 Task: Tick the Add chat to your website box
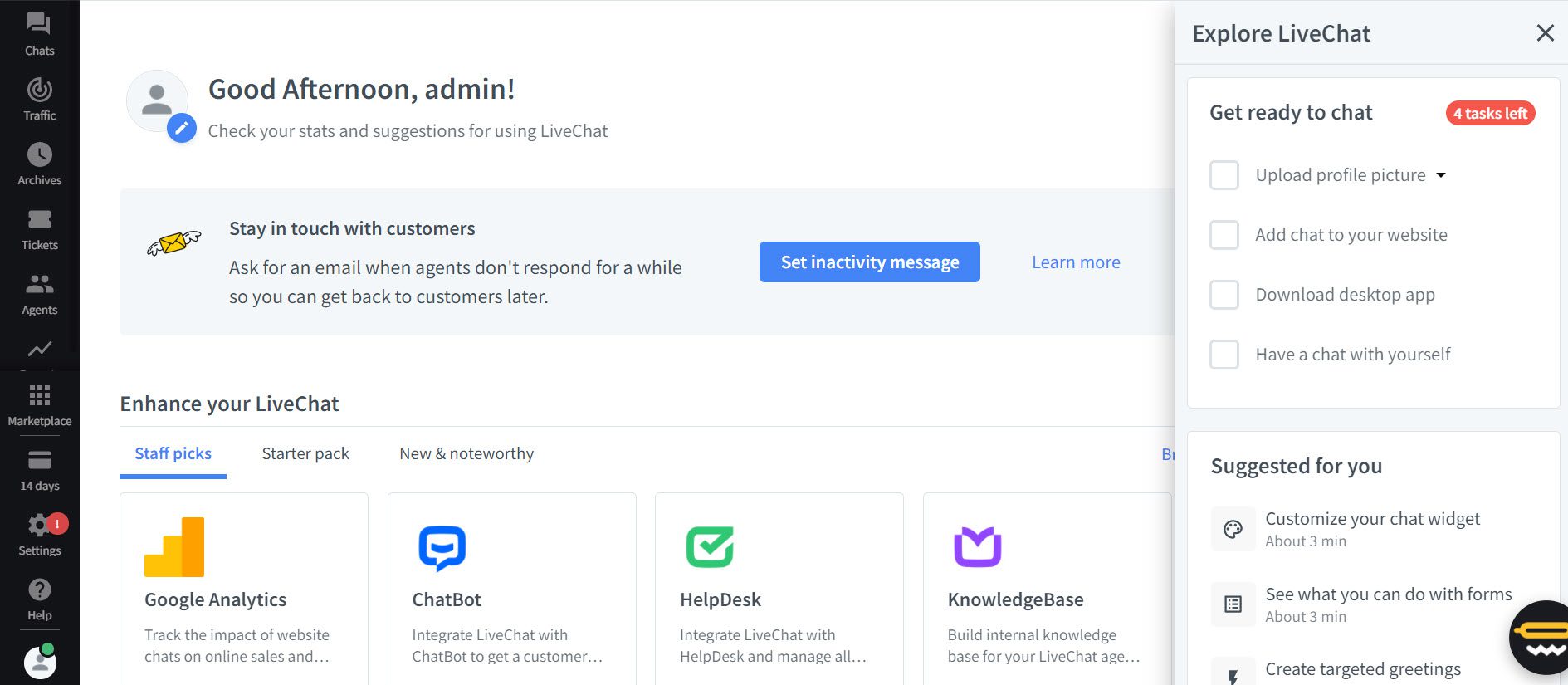[x=1224, y=235]
